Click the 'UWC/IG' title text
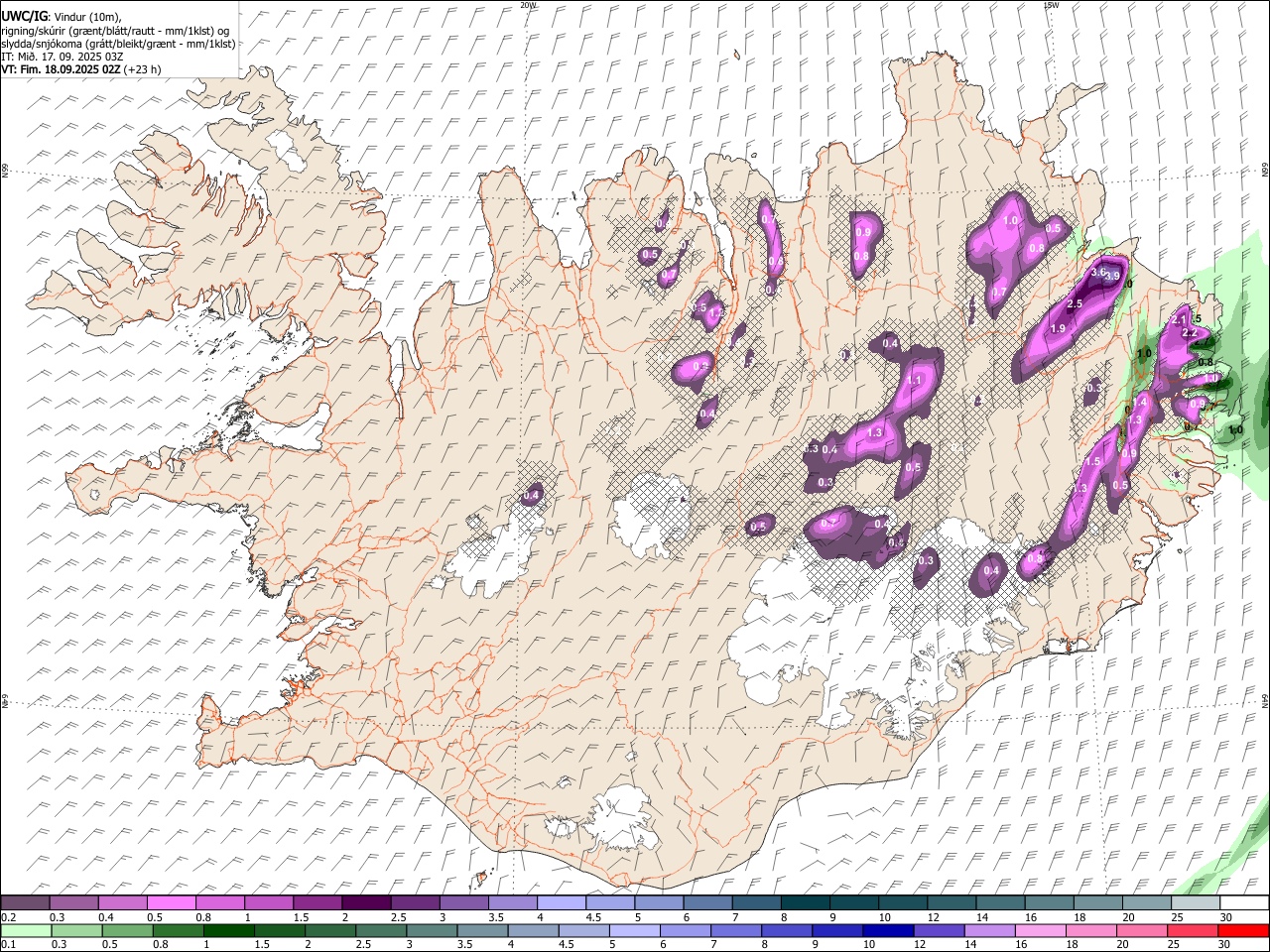 [x=24, y=17]
